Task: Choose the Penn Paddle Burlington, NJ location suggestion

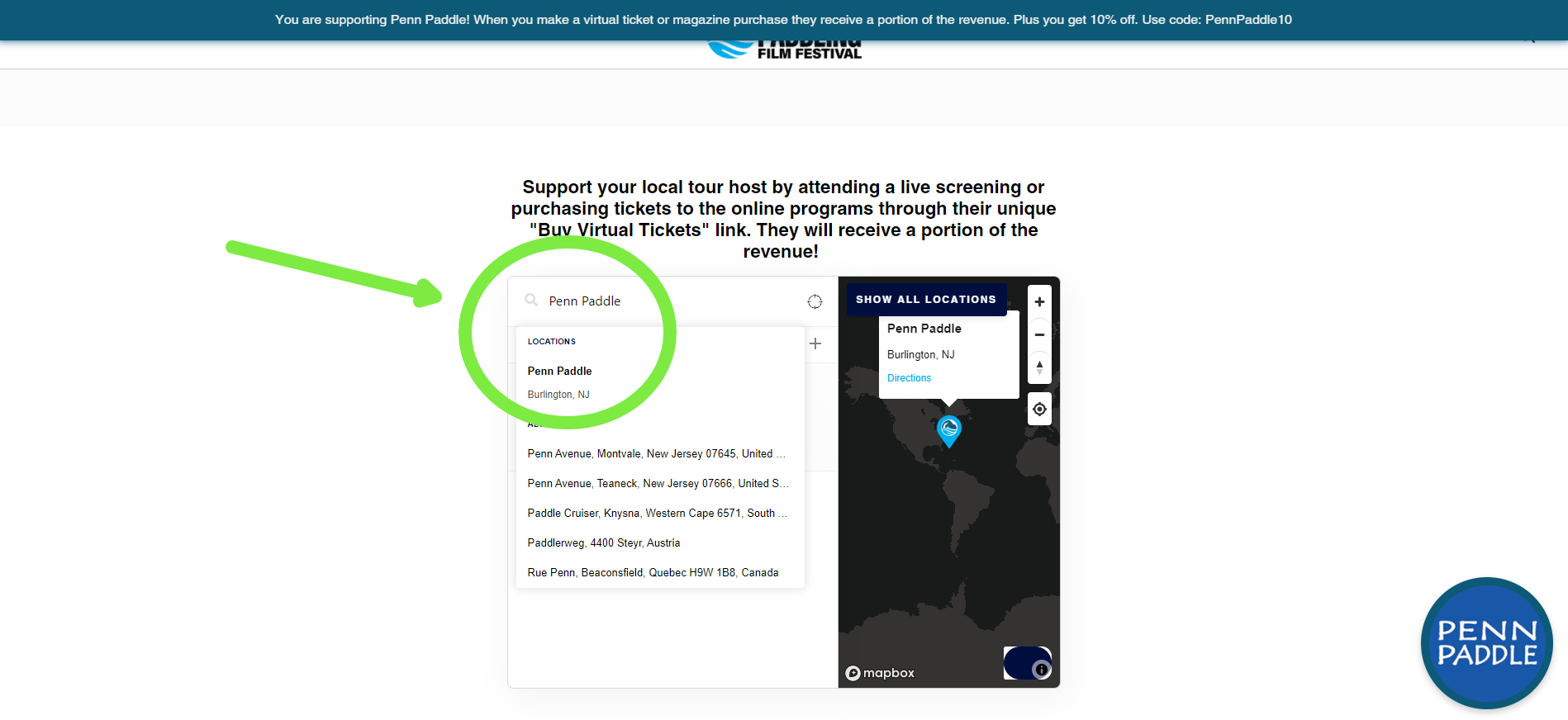Action: [660, 382]
